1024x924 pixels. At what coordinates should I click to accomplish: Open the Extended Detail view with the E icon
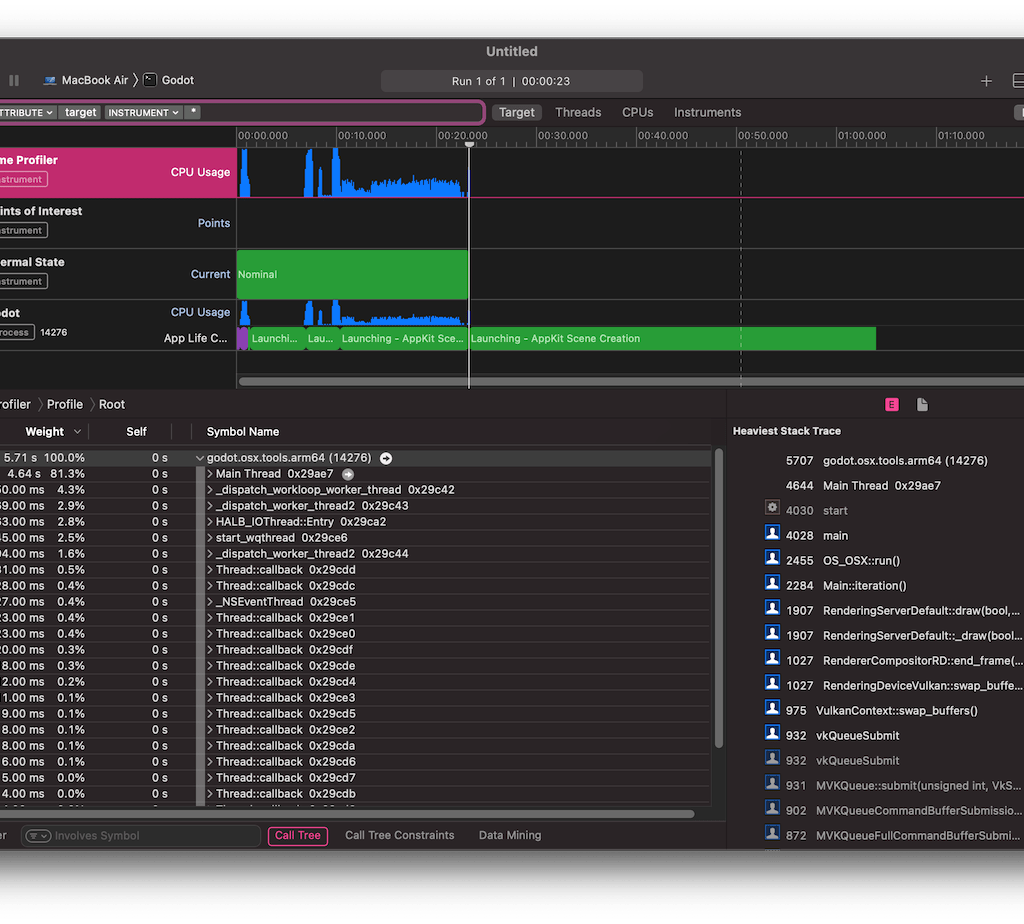point(891,404)
